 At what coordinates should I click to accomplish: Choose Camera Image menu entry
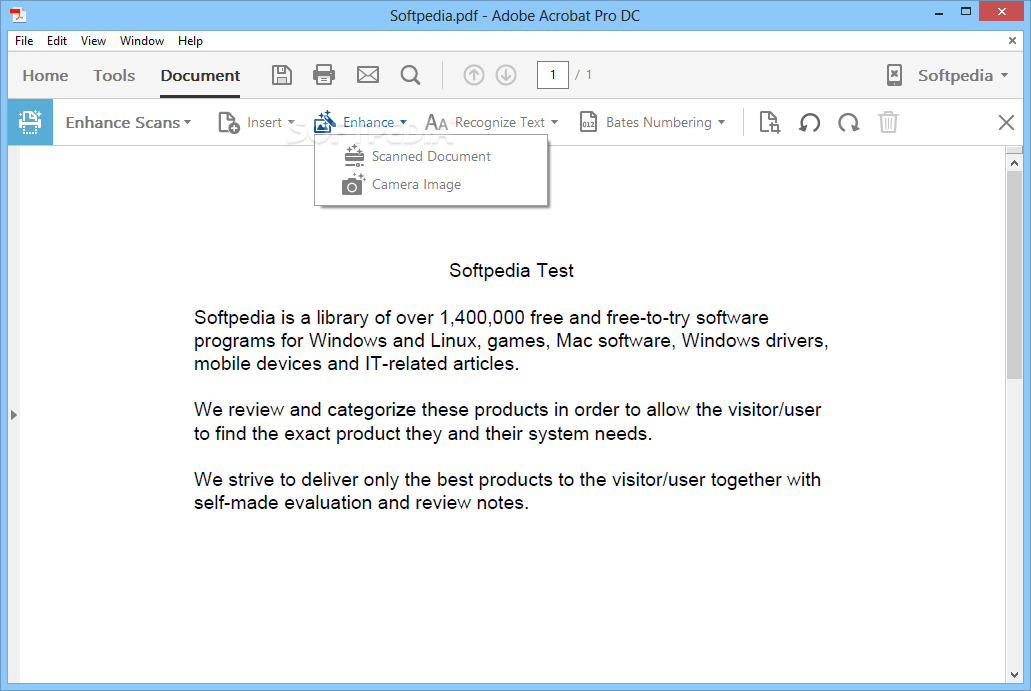(431, 185)
